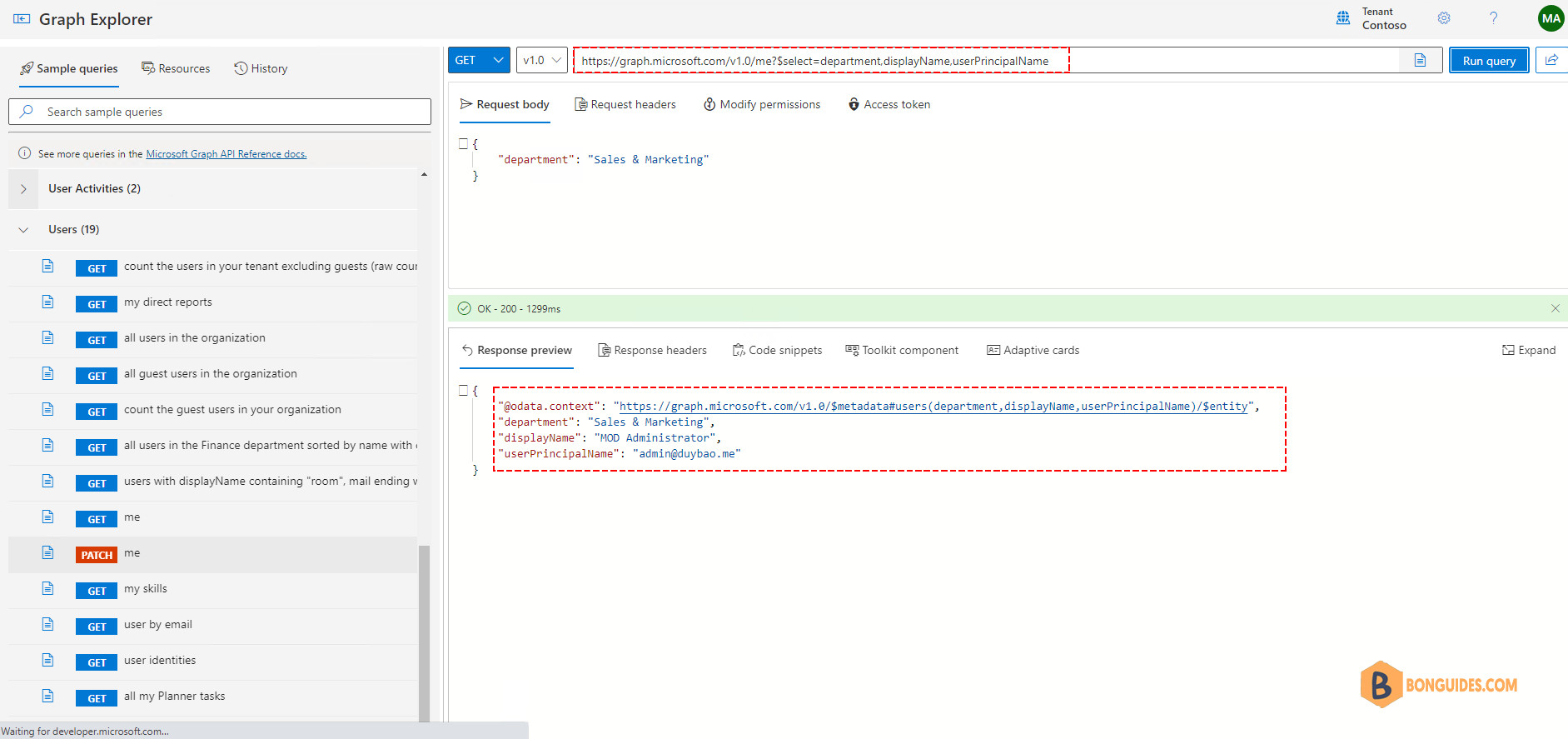Click the document icon in the URL bar

1420,60
